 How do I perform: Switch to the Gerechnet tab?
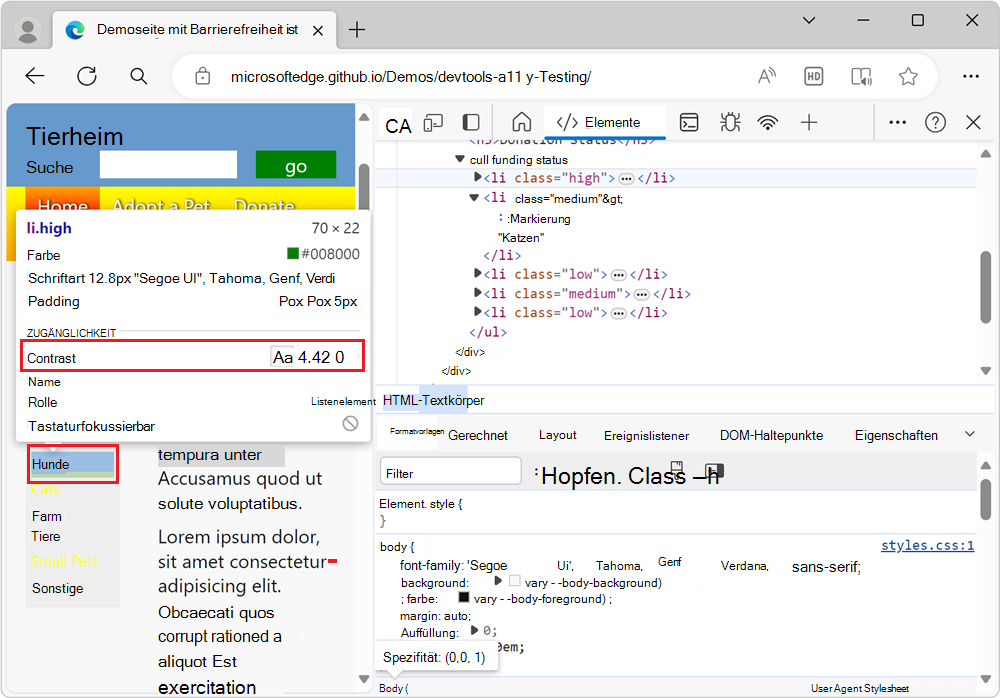(x=478, y=435)
